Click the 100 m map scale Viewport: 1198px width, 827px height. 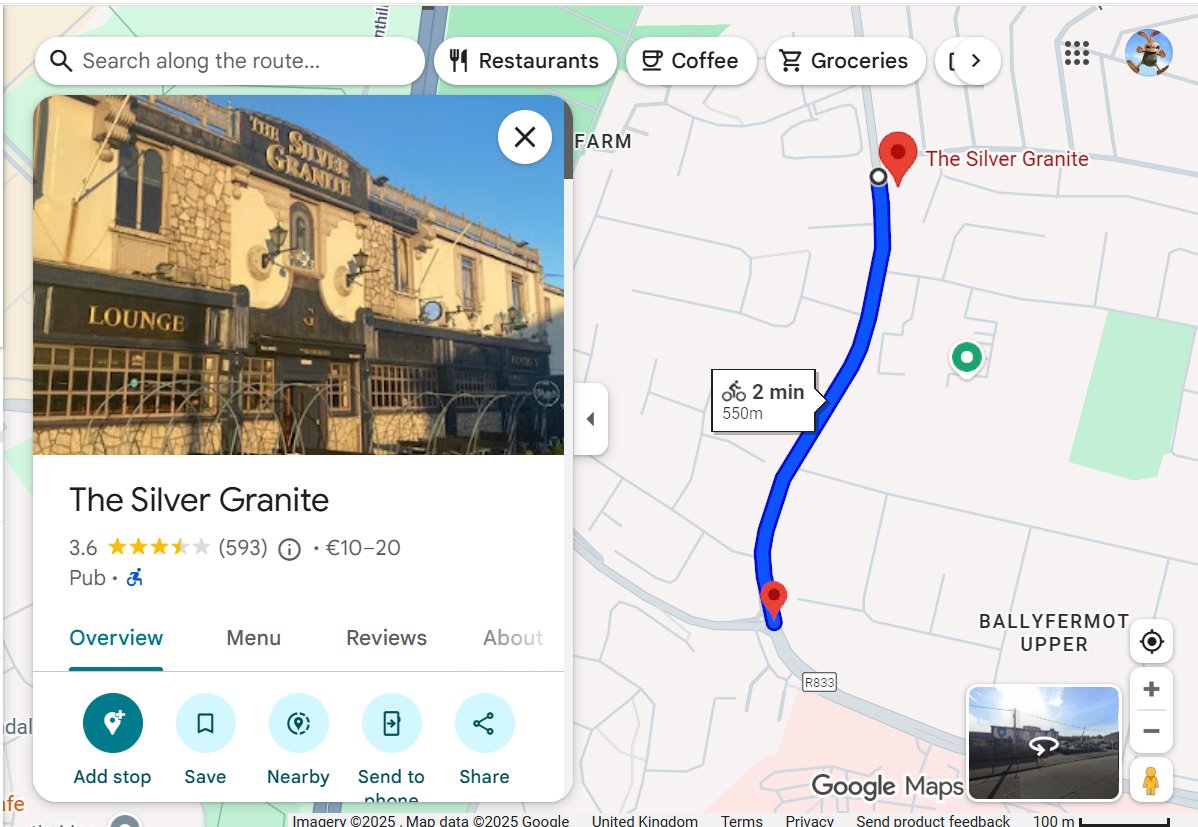pyautogui.click(x=1101, y=820)
